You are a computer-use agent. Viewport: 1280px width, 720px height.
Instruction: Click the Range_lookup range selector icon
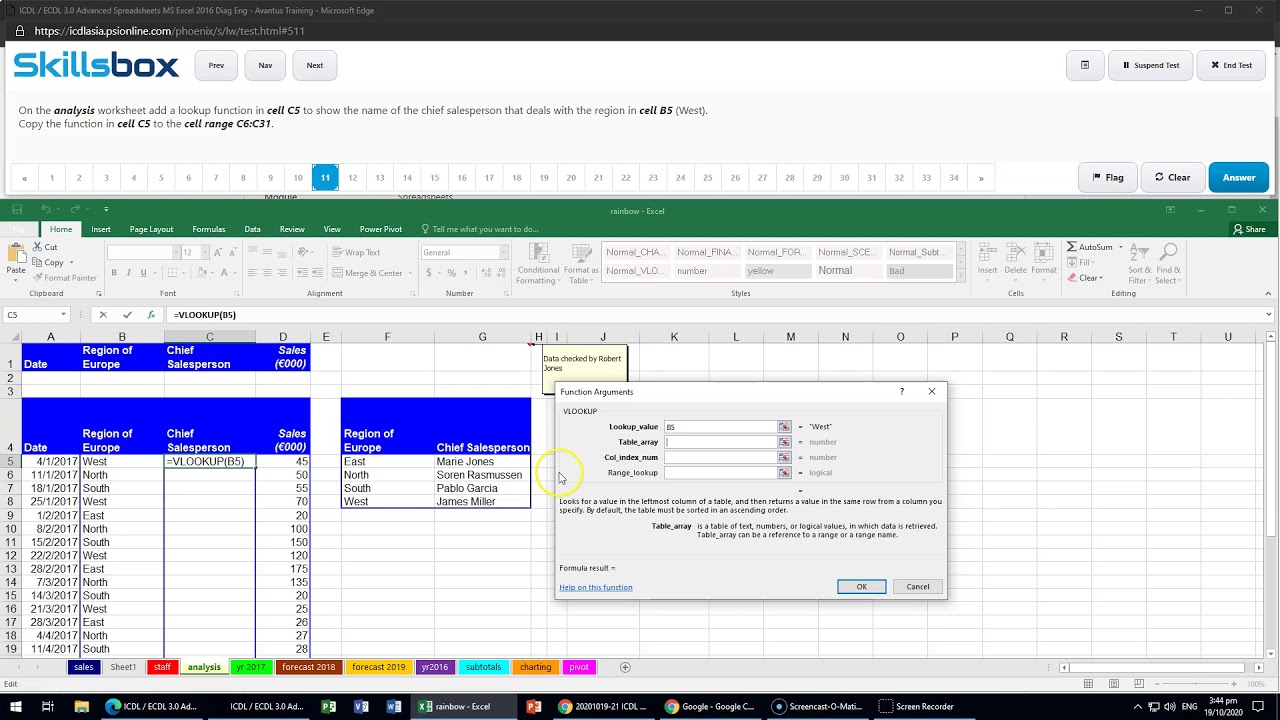pos(784,473)
